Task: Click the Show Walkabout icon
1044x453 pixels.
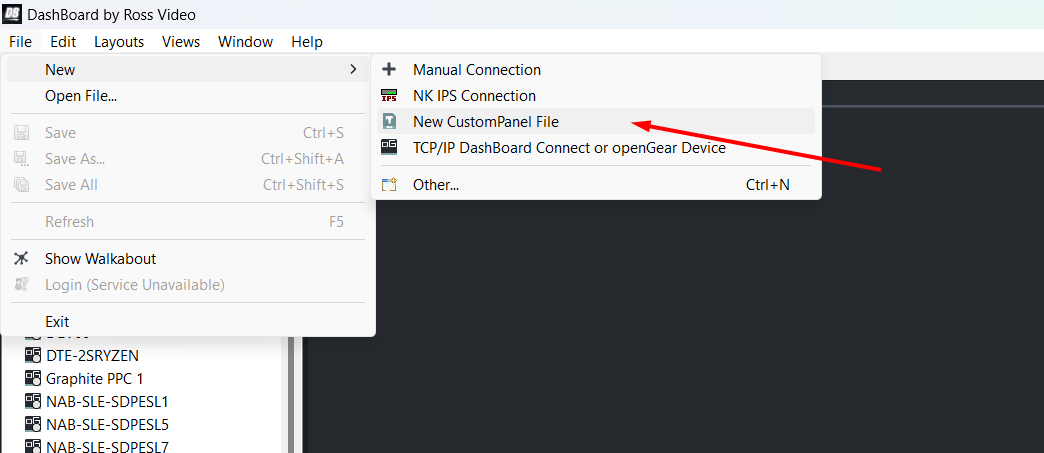Action: click(22, 259)
